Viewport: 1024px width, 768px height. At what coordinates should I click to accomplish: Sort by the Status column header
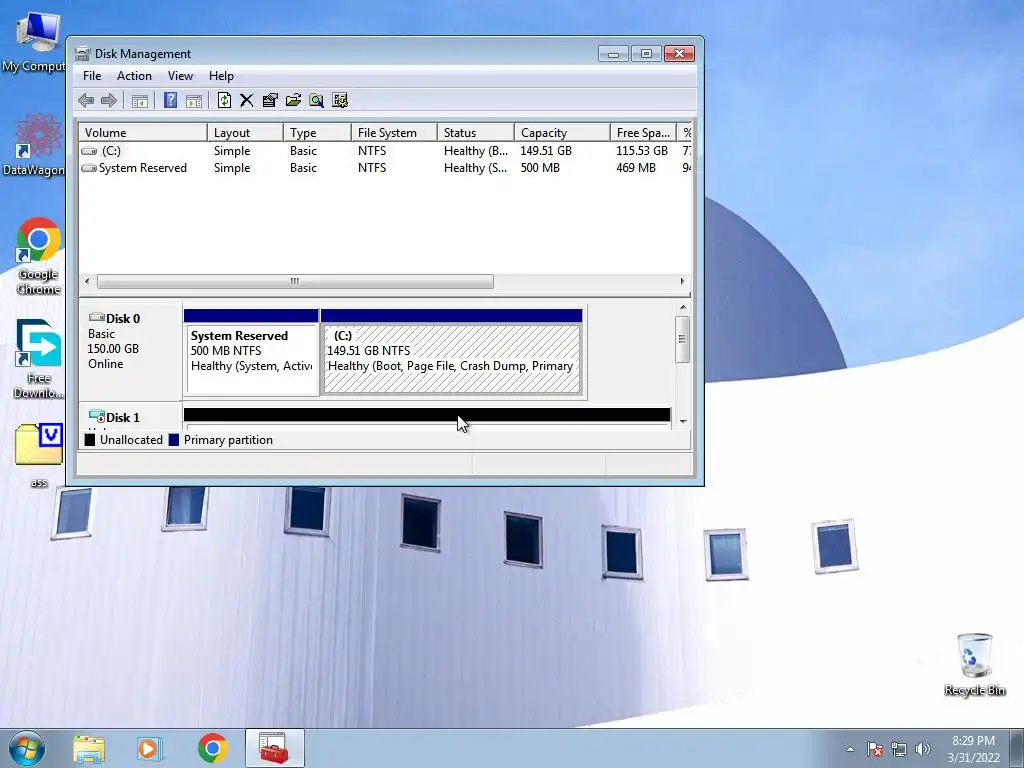click(x=476, y=133)
